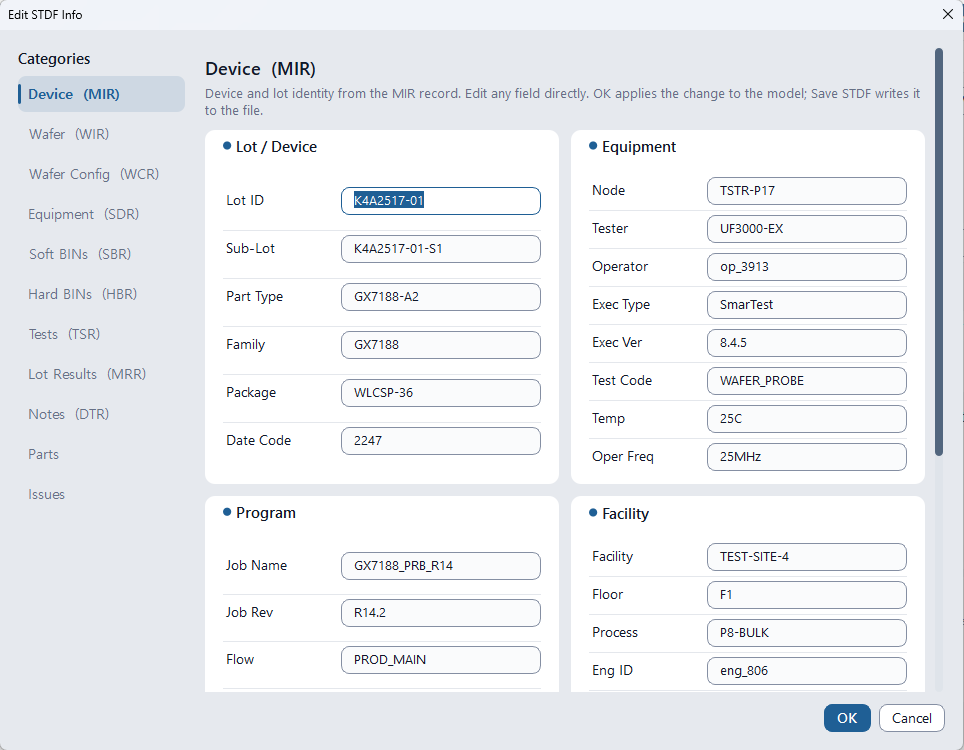964x750 pixels.
Task: Open Hard BINs (HBR) category
Action: tap(101, 294)
